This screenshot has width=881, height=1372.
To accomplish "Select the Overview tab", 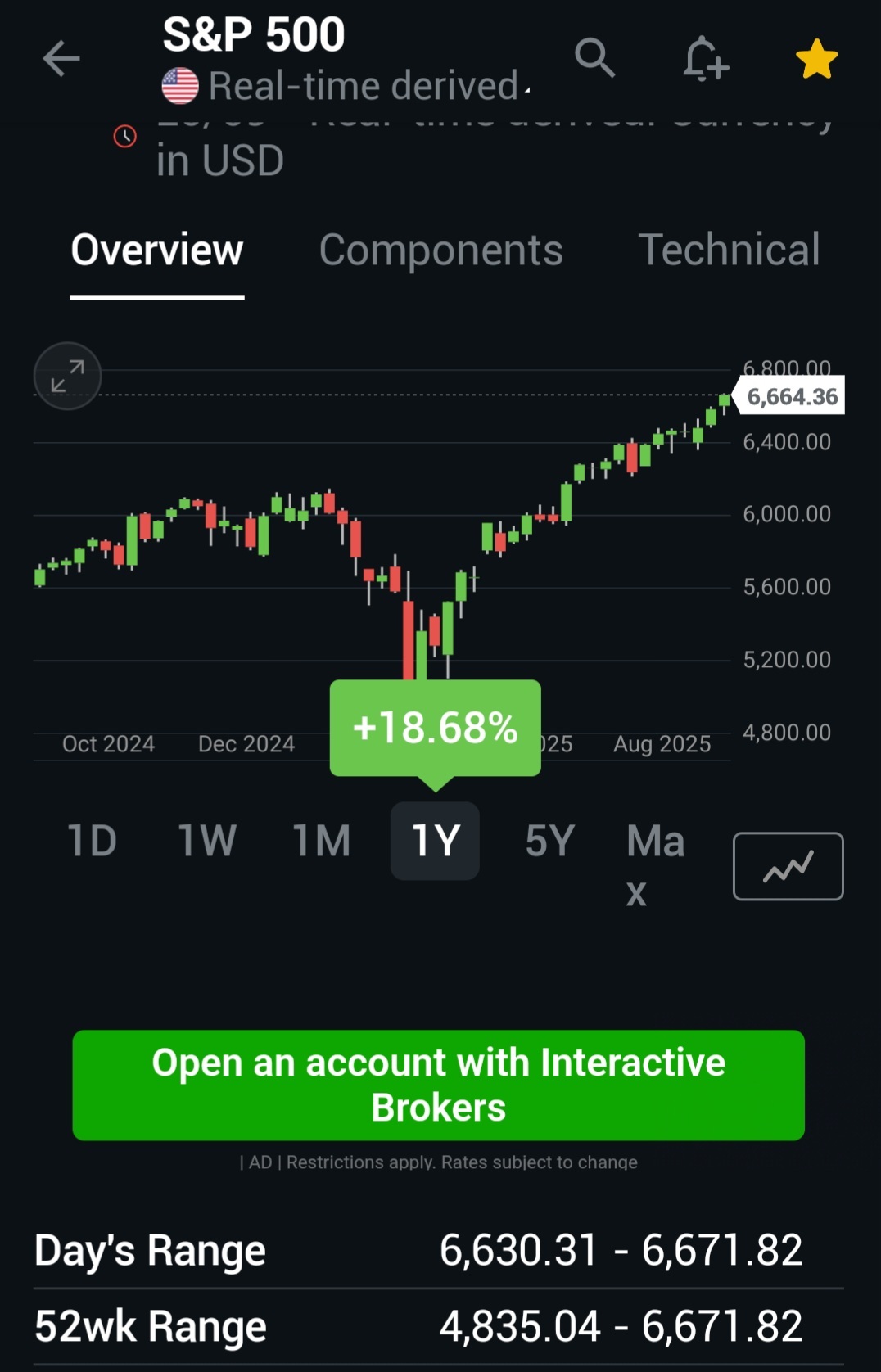I will [x=157, y=250].
